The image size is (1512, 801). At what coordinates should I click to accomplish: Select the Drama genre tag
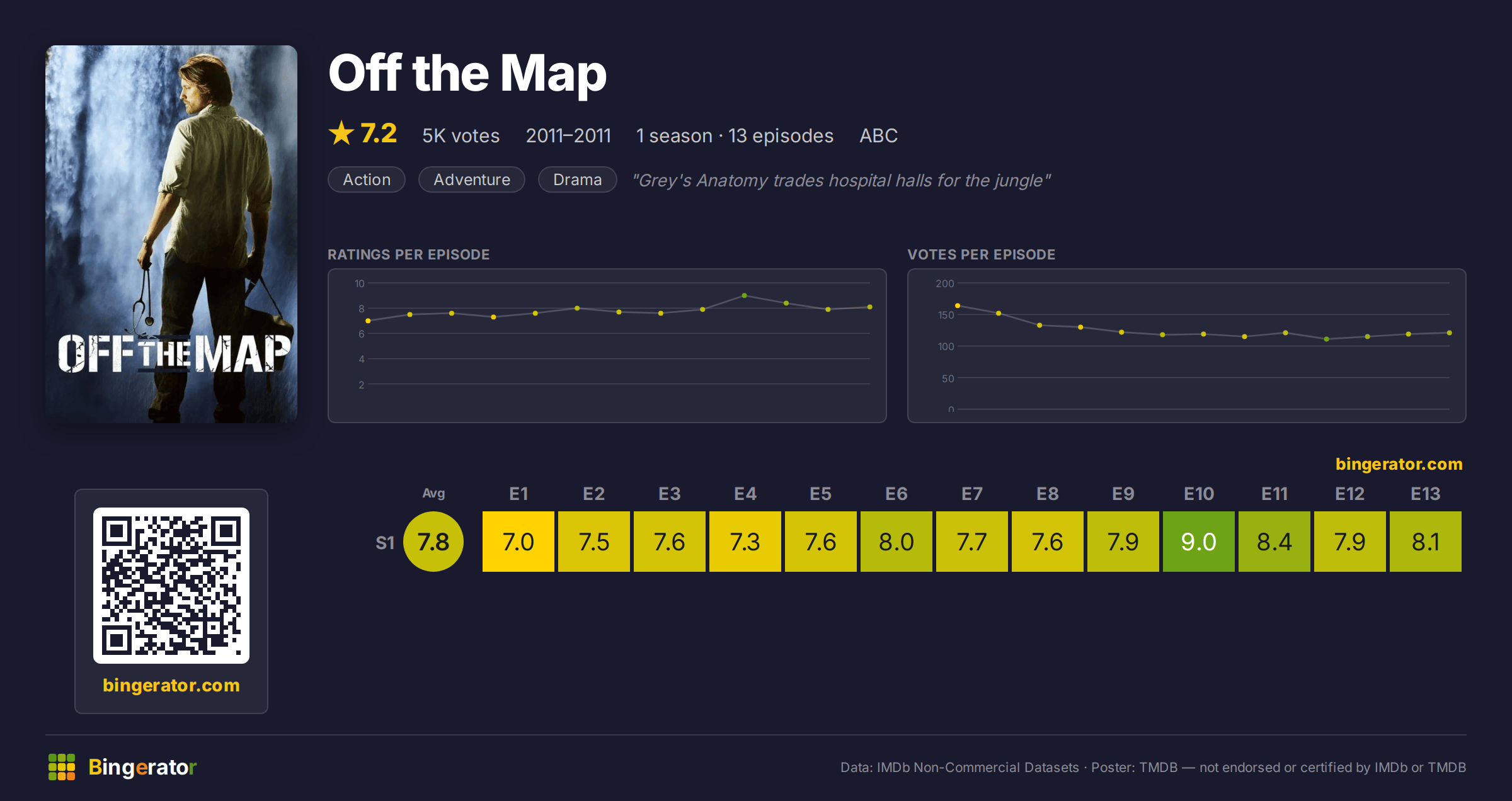click(577, 179)
